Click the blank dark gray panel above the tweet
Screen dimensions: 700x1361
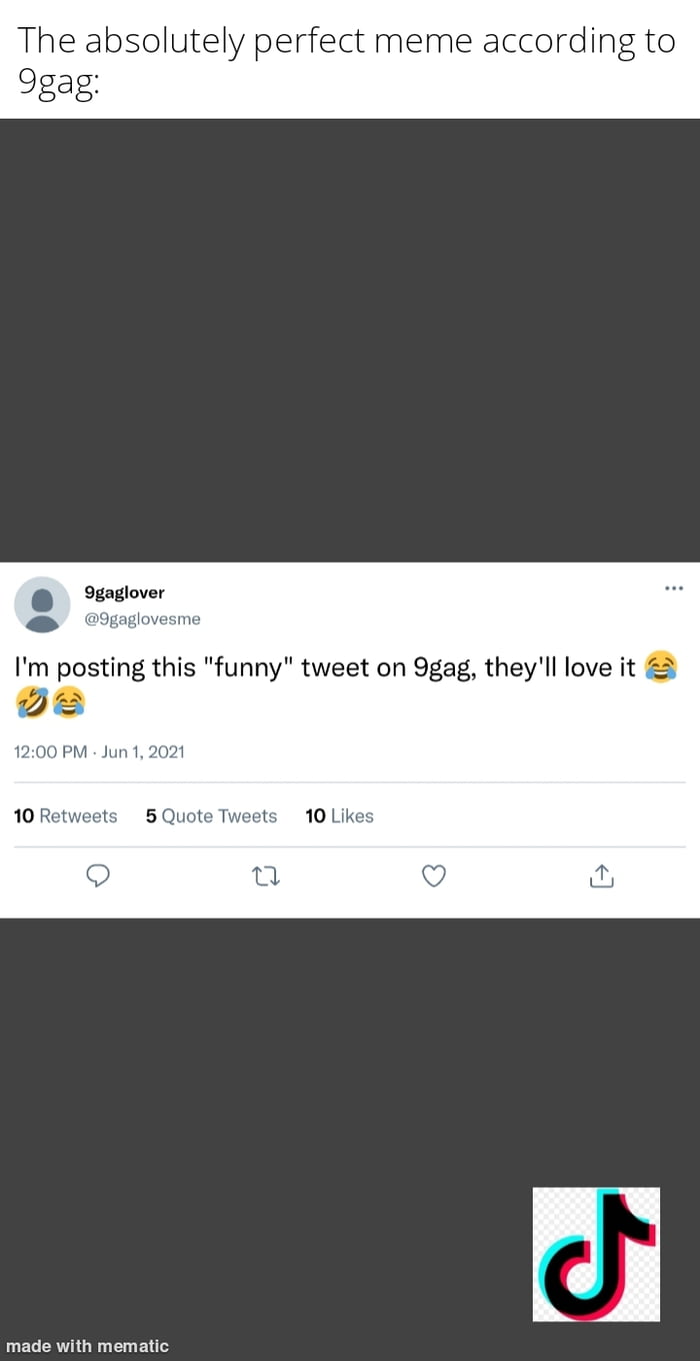pyautogui.click(x=350, y=340)
